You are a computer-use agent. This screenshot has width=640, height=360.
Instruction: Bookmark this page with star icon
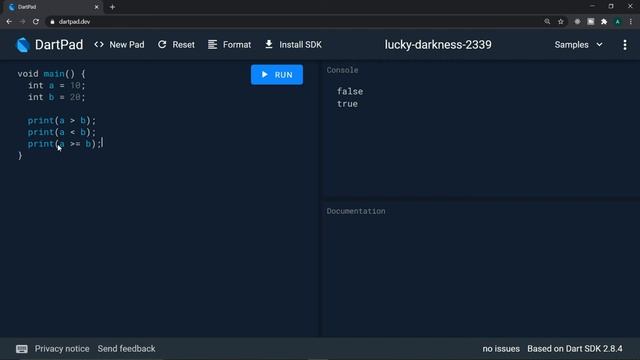coord(561,22)
